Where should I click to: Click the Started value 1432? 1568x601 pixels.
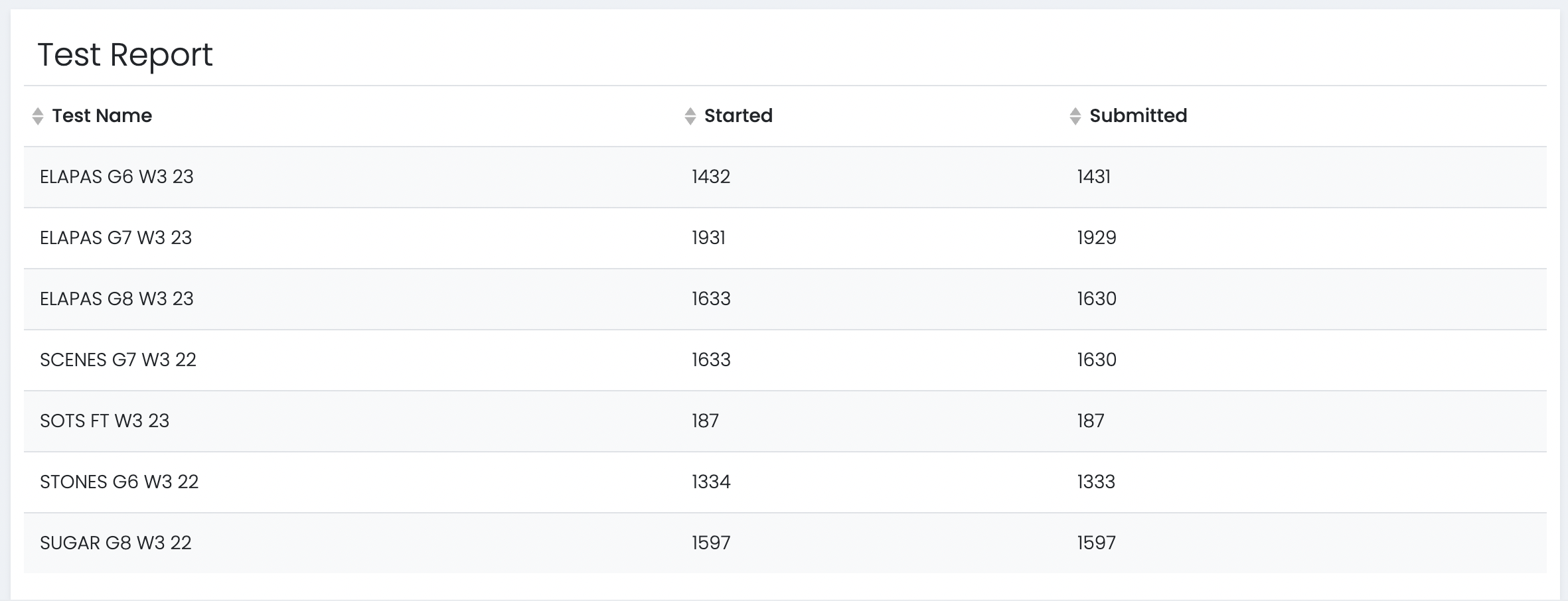tap(710, 177)
